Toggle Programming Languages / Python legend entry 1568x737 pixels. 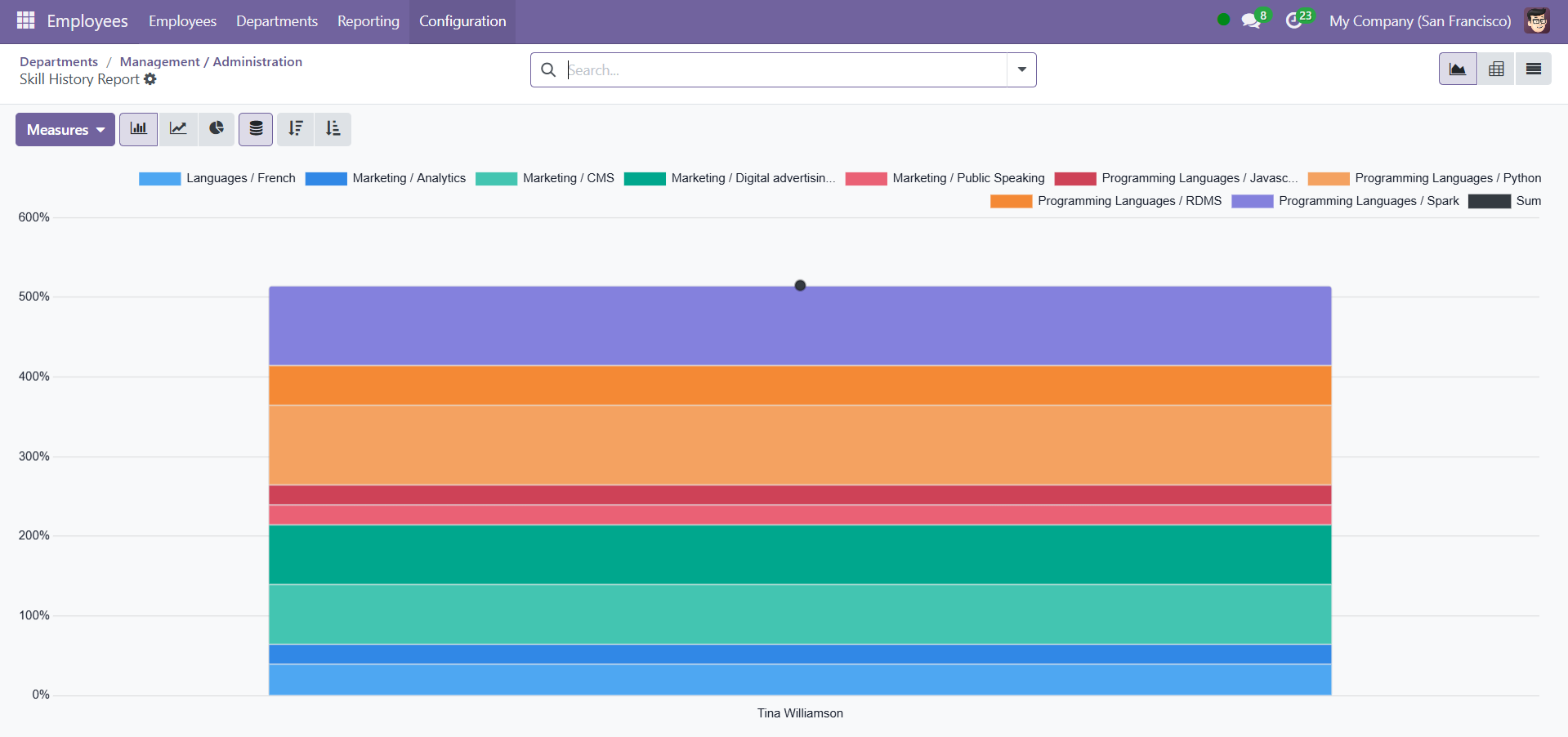(x=1425, y=178)
